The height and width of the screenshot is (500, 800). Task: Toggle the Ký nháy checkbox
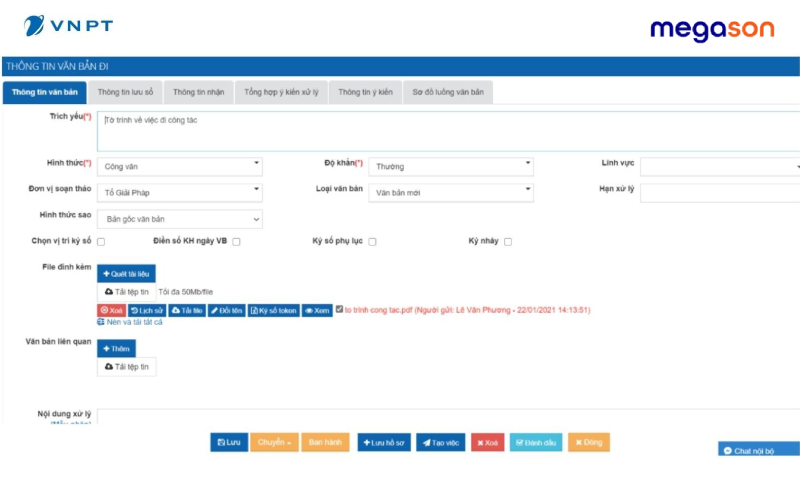508,242
